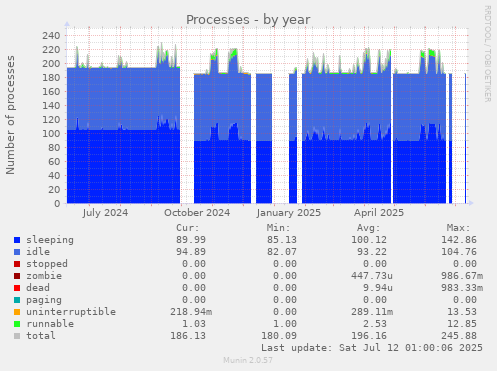Click idle current value 94.89
Screen dimensions: 497x371
pyautogui.click(x=191, y=252)
